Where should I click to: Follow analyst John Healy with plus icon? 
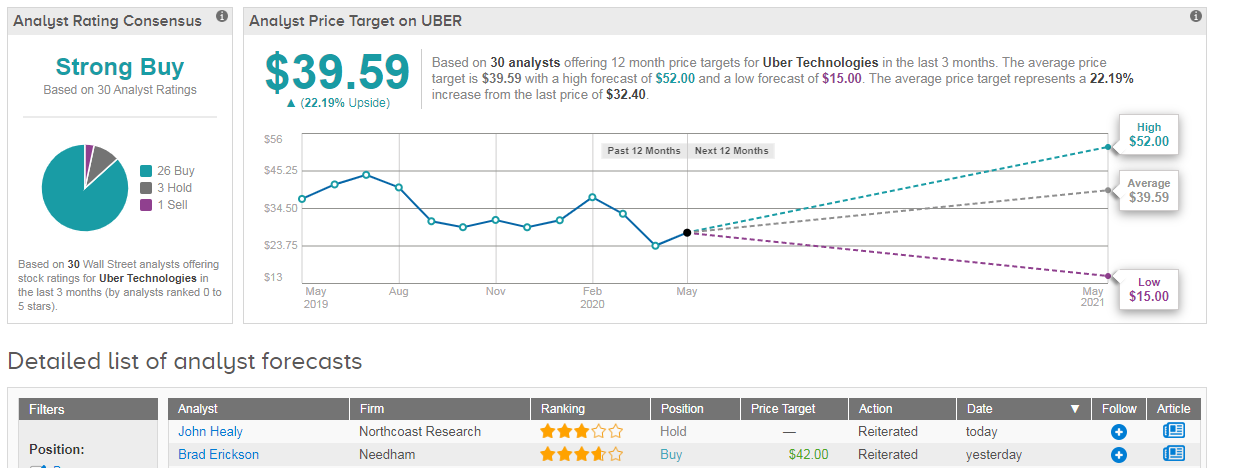click(x=1119, y=432)
